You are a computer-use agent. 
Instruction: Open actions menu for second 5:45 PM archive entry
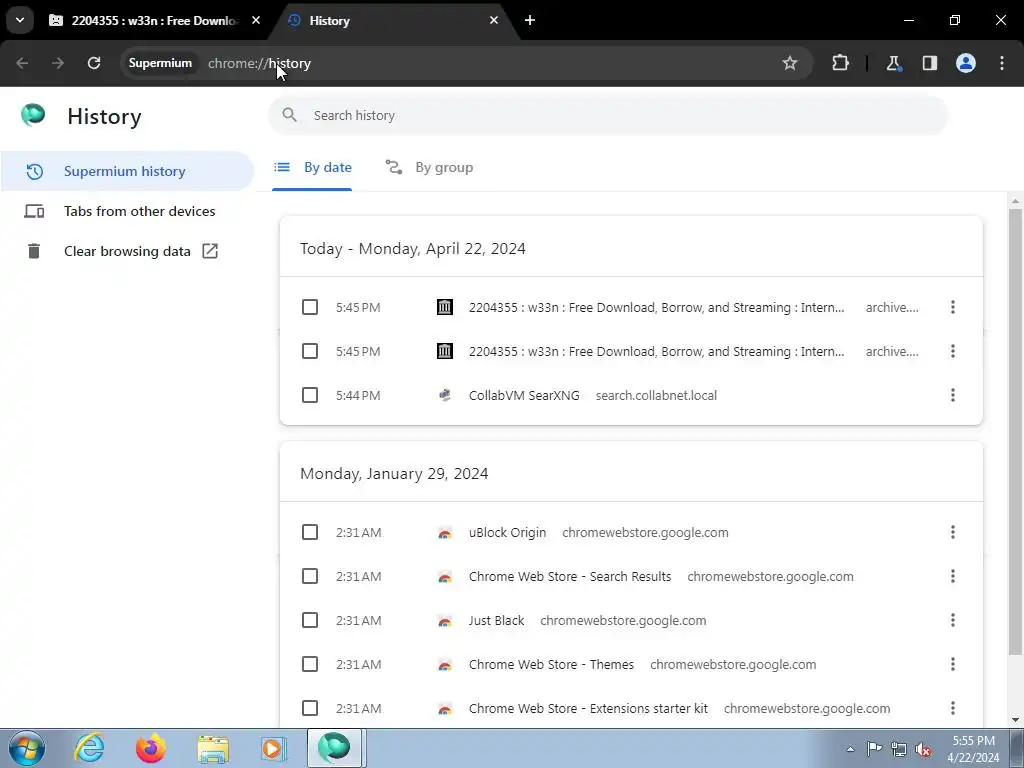tap(953, 351)
